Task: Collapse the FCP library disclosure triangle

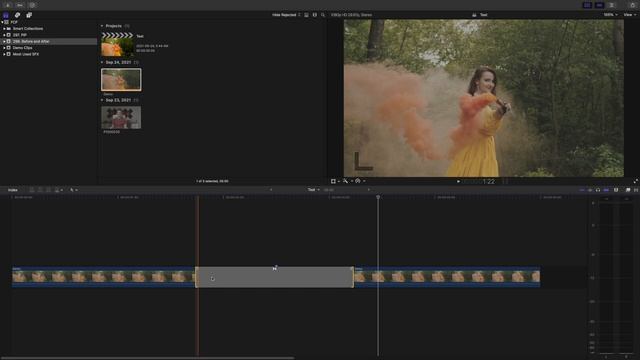Action: tap(2, 22)
